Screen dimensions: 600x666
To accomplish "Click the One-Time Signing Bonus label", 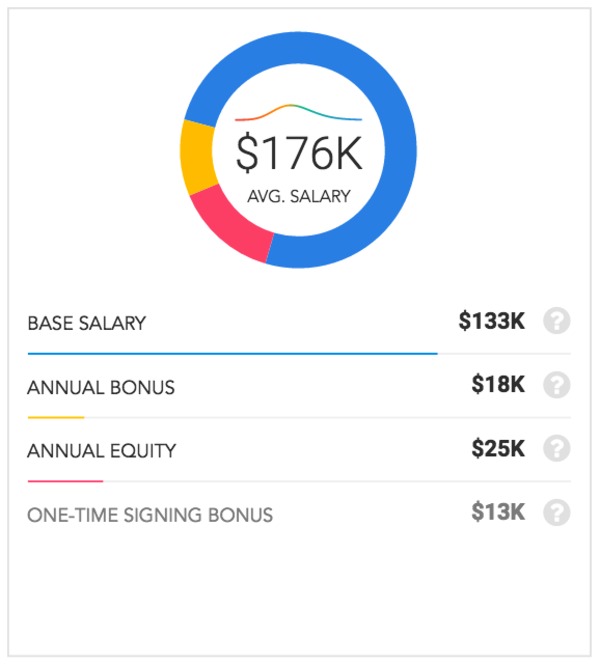I will click(150, 515).
